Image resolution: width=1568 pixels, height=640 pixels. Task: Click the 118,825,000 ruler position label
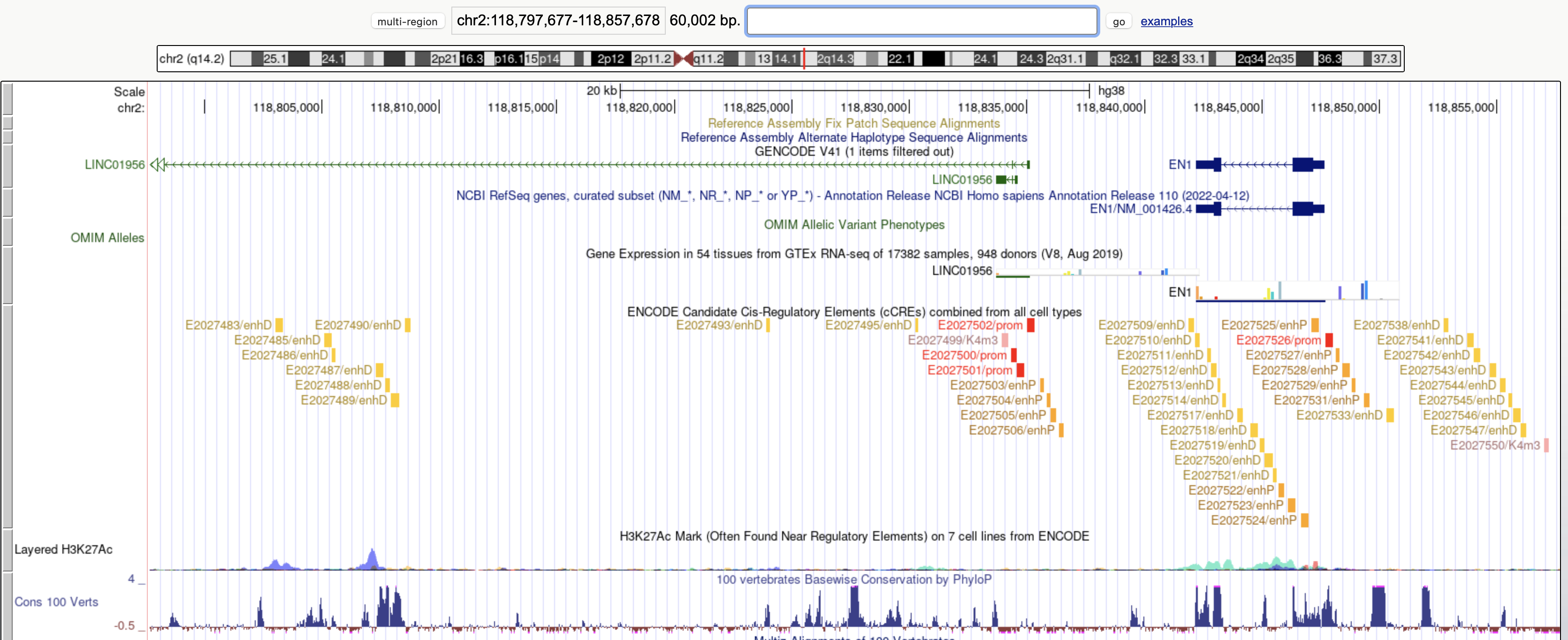[757, 107]
